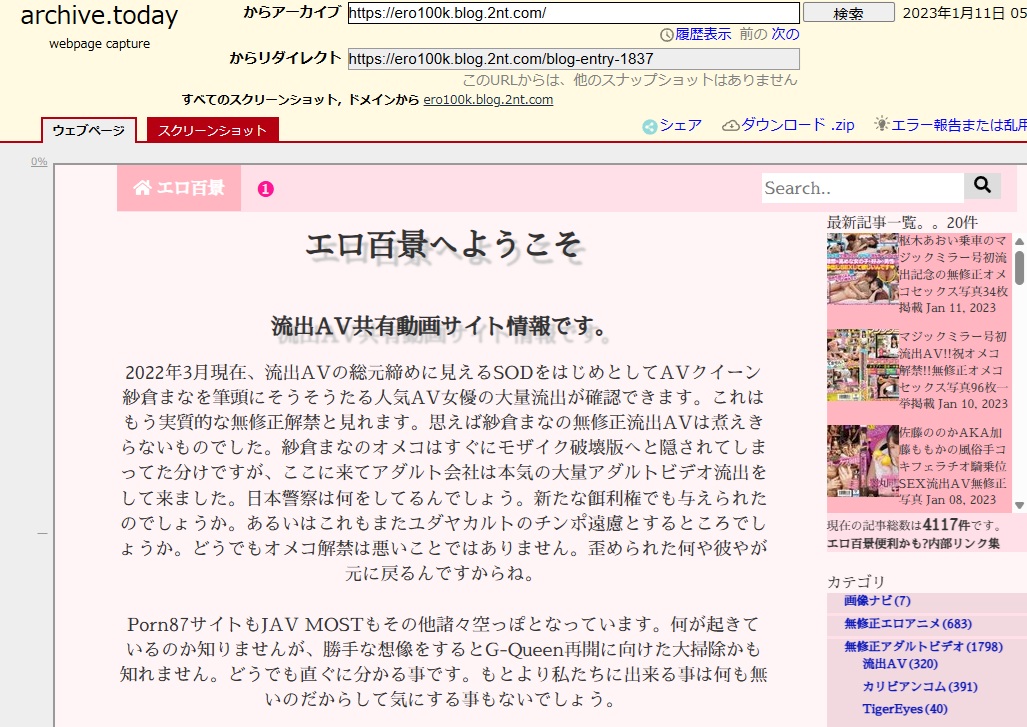Click the archived URL input field
This screenshot has width=1027, height=727.
pos(573,13)
